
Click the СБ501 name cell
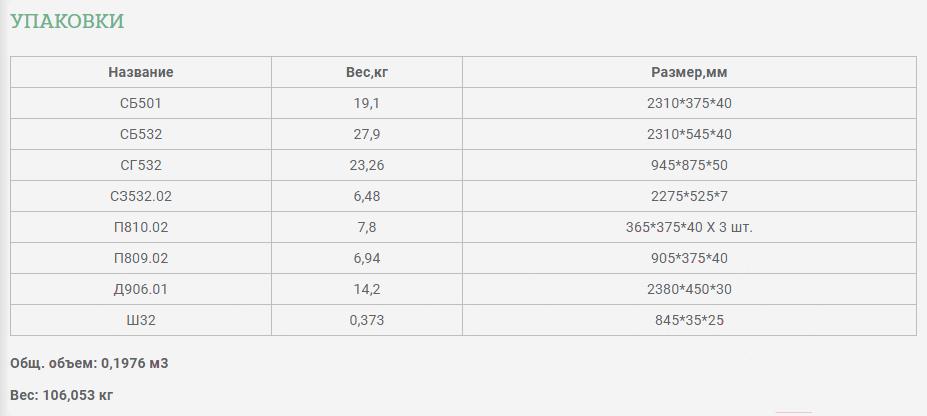[141, 103]
